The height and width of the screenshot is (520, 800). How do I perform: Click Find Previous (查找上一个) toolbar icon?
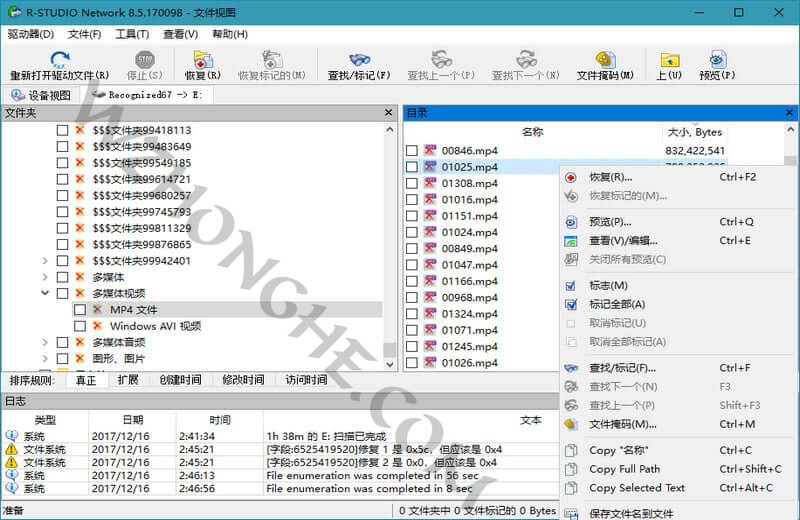click(x=441, y=60)
